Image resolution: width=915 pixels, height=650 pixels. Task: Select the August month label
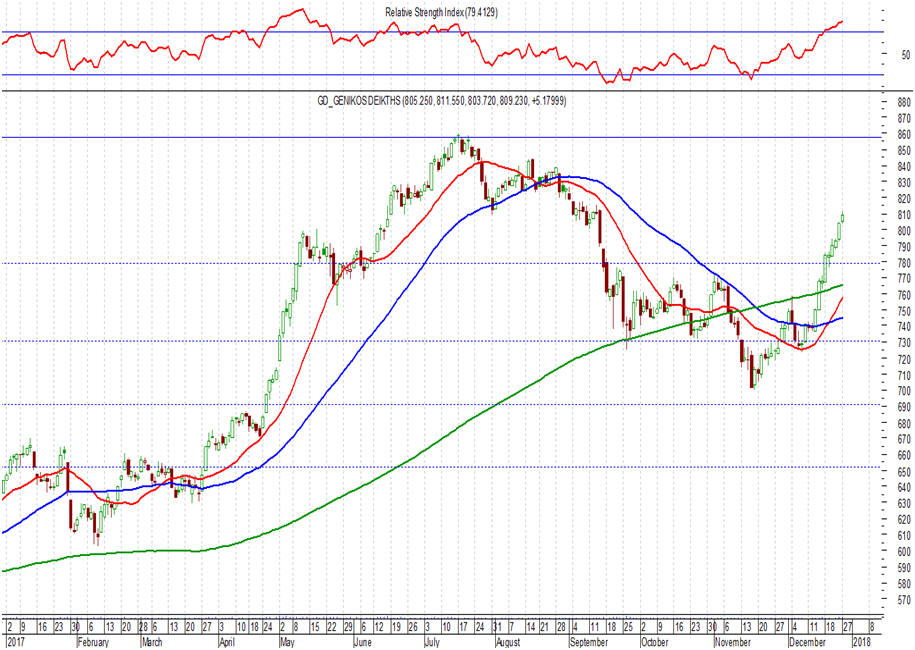click(507, 642)
